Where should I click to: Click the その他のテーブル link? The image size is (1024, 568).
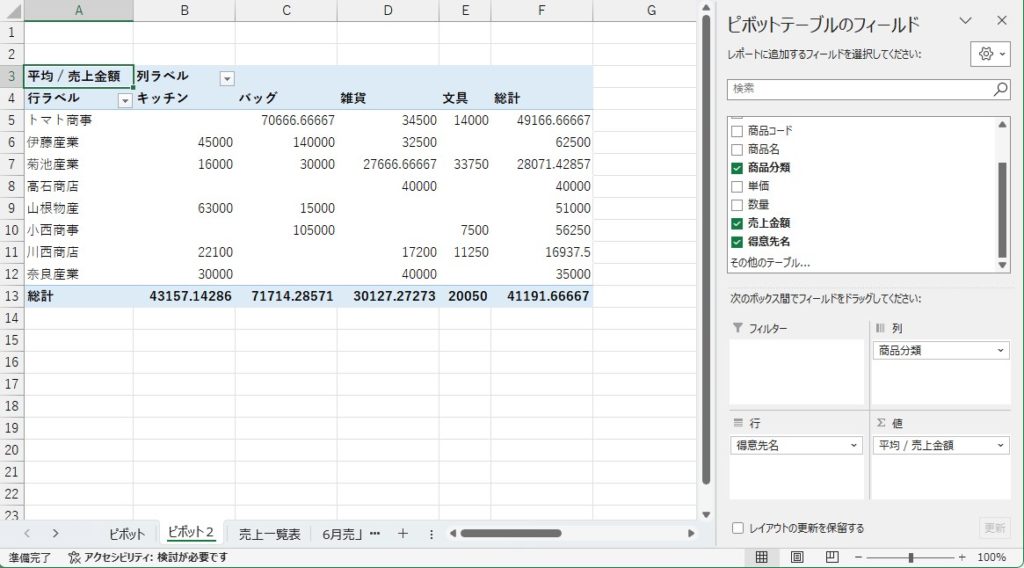769,262
